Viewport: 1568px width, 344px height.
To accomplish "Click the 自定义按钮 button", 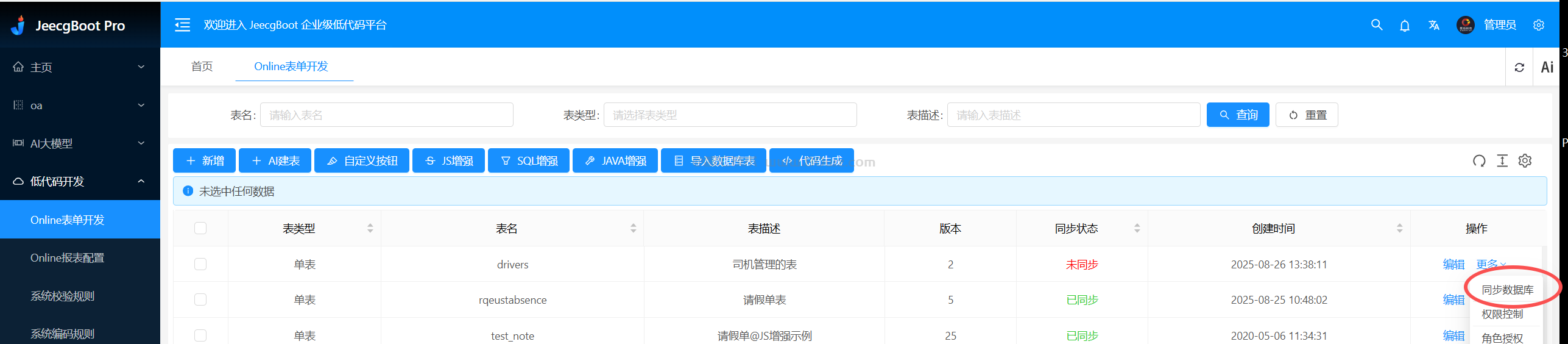I will (x=362, y=160).
